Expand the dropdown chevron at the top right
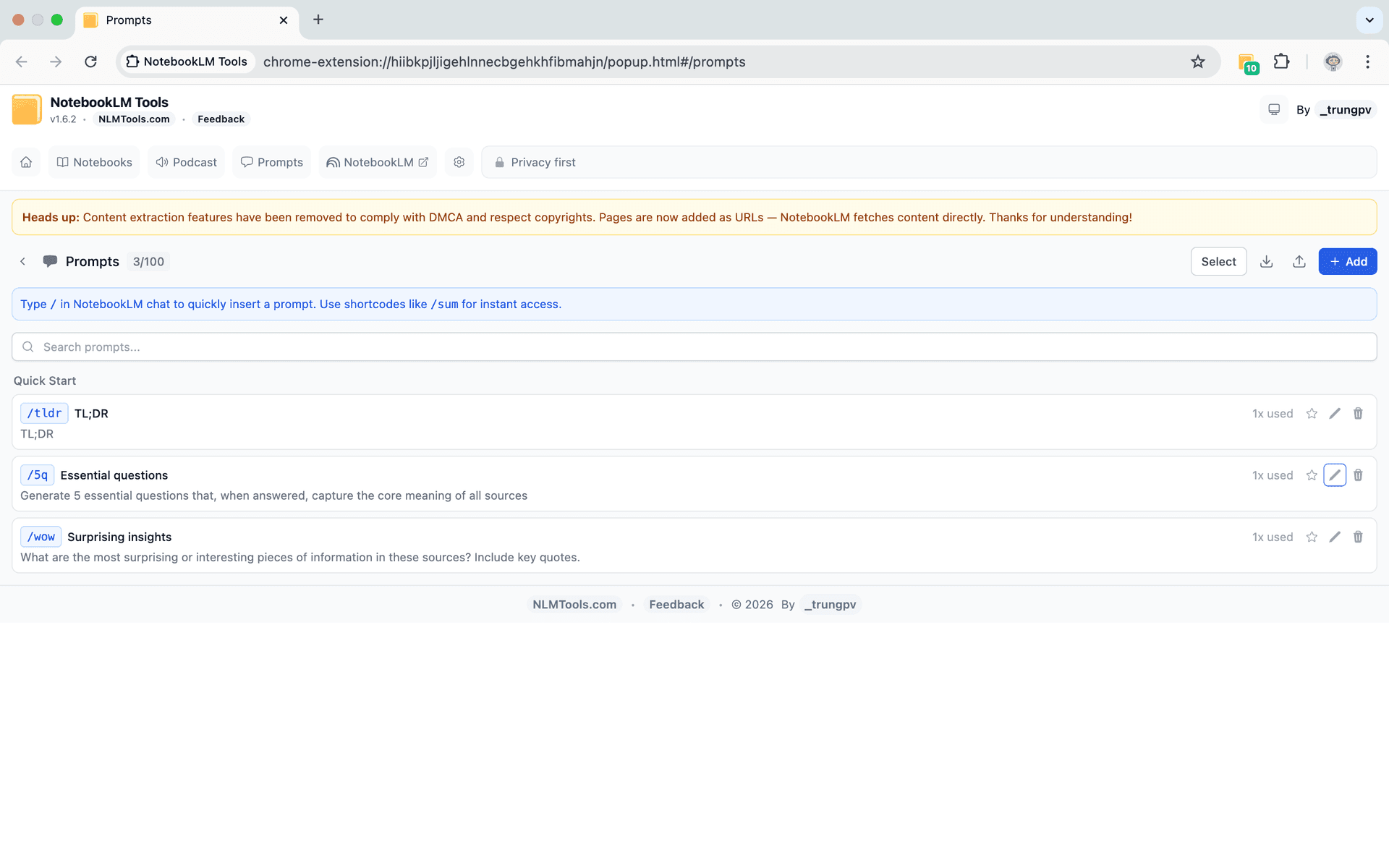 coord(1369,20)
